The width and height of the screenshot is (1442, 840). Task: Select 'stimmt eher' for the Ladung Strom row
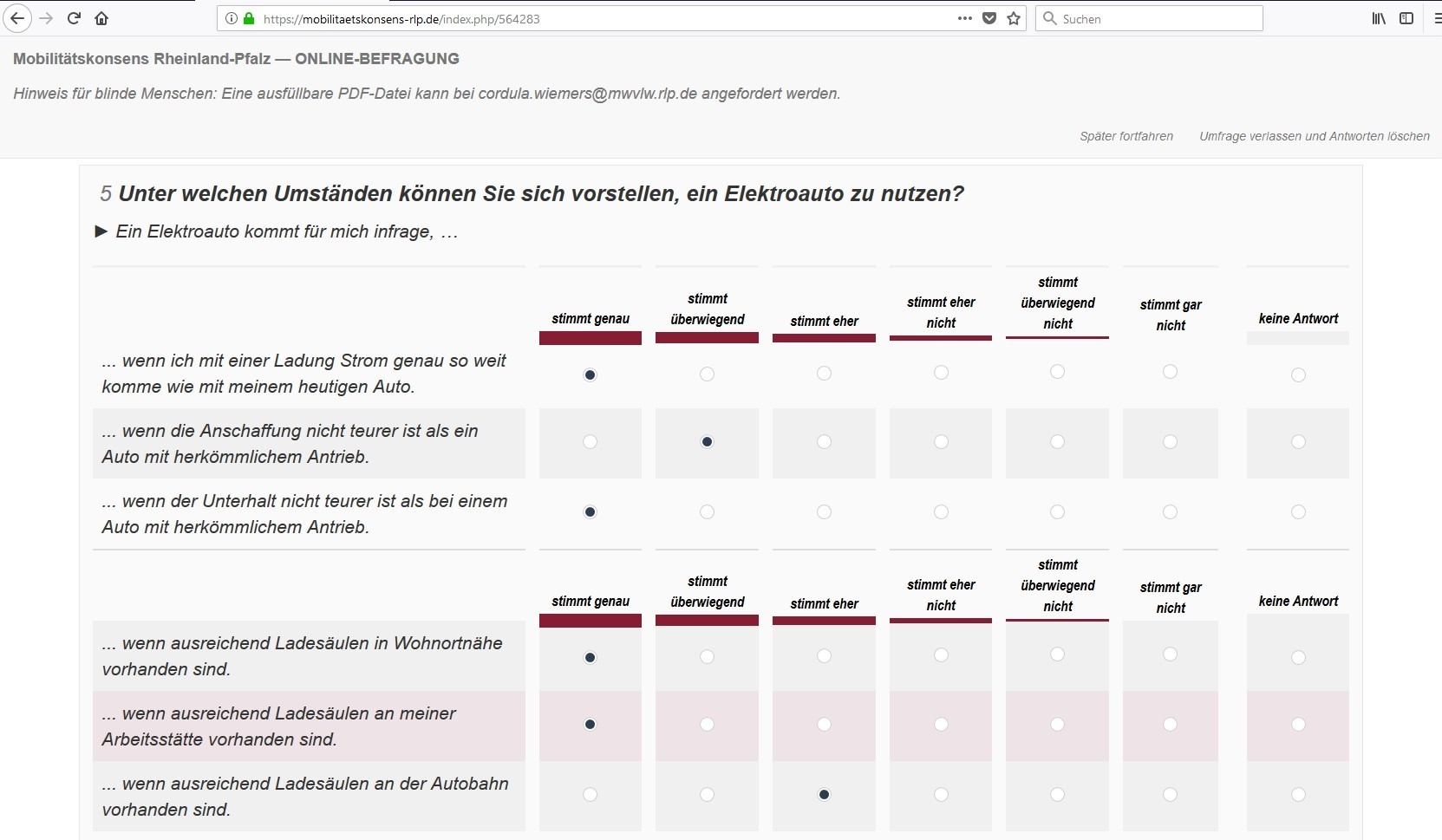pos(825,374)
